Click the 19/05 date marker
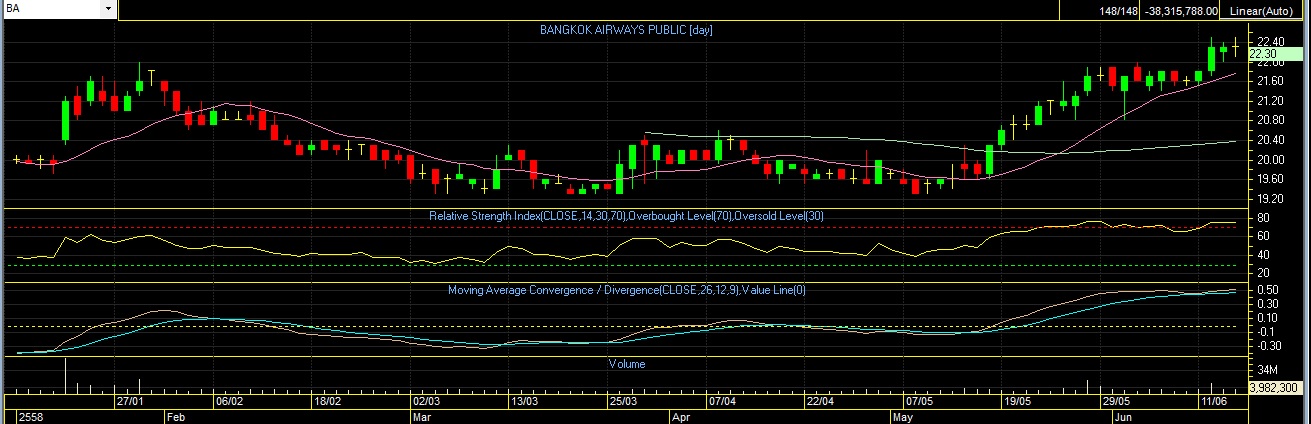The width and height of the screenshot is (1311, 424). pos(1016,400)
